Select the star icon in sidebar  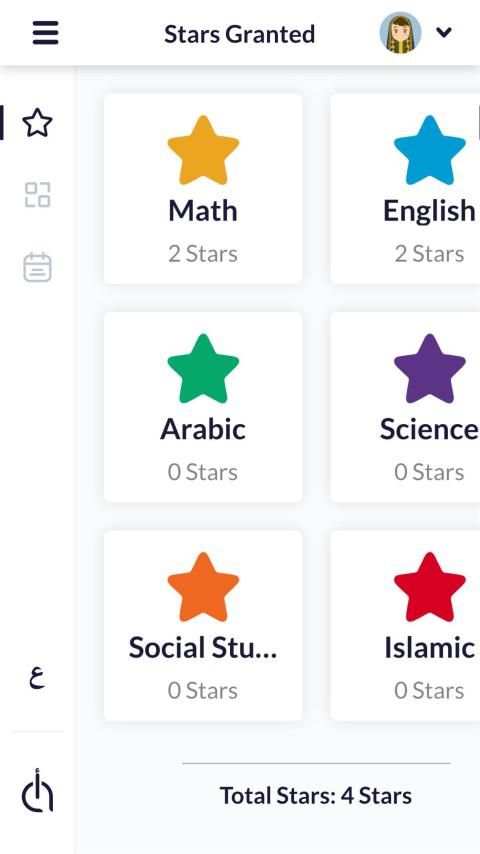pos(38,123)
